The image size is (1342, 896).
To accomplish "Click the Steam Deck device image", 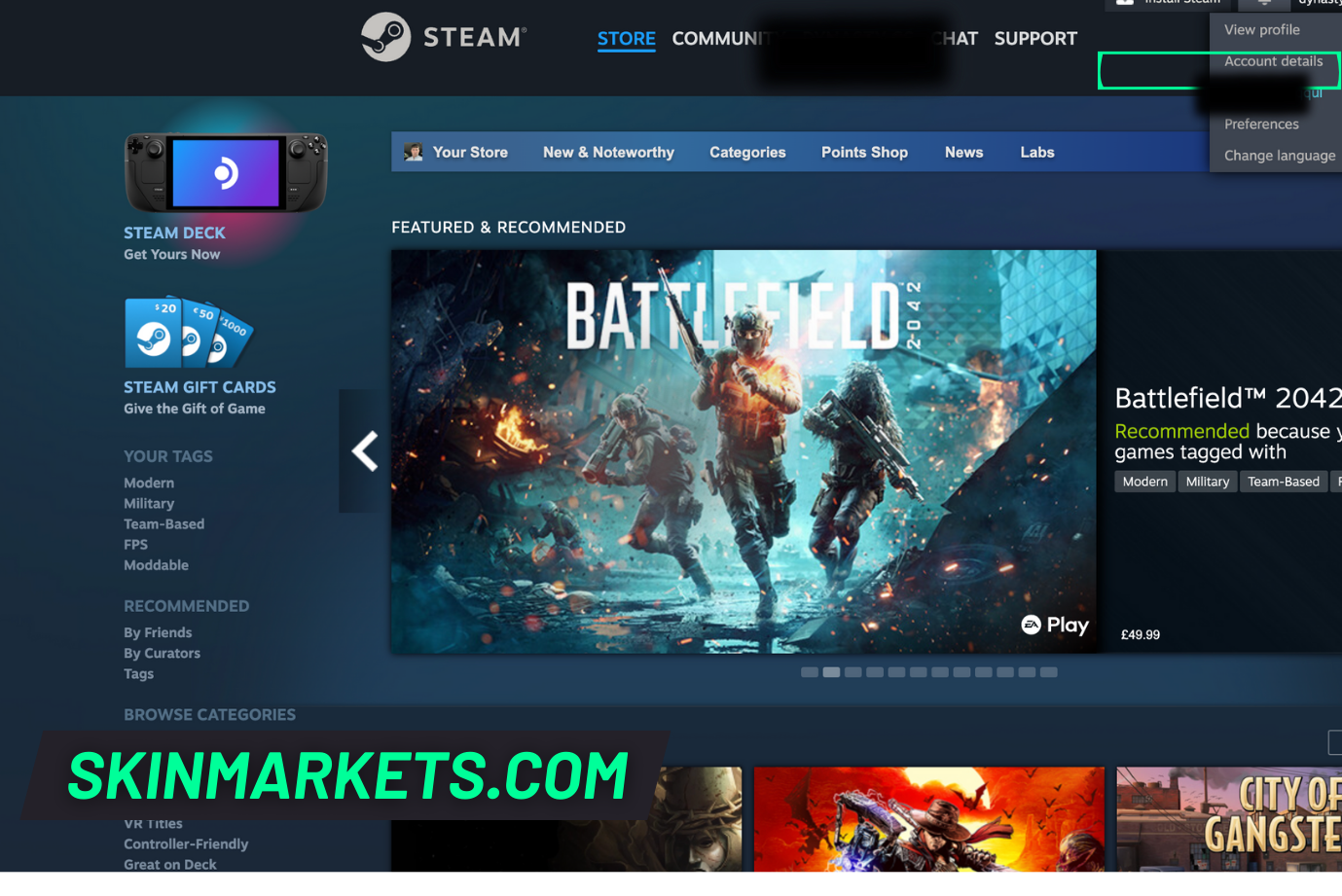I will 226,173.
